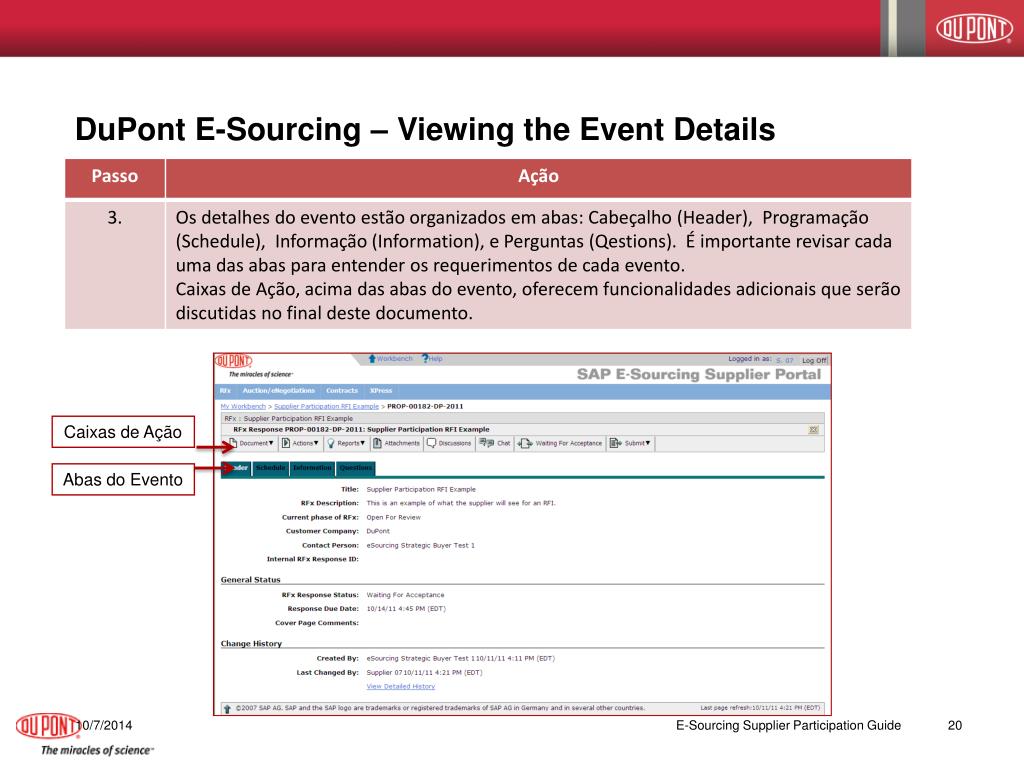
Task: Expand the Reports dropdown
Action: (346, 443)
